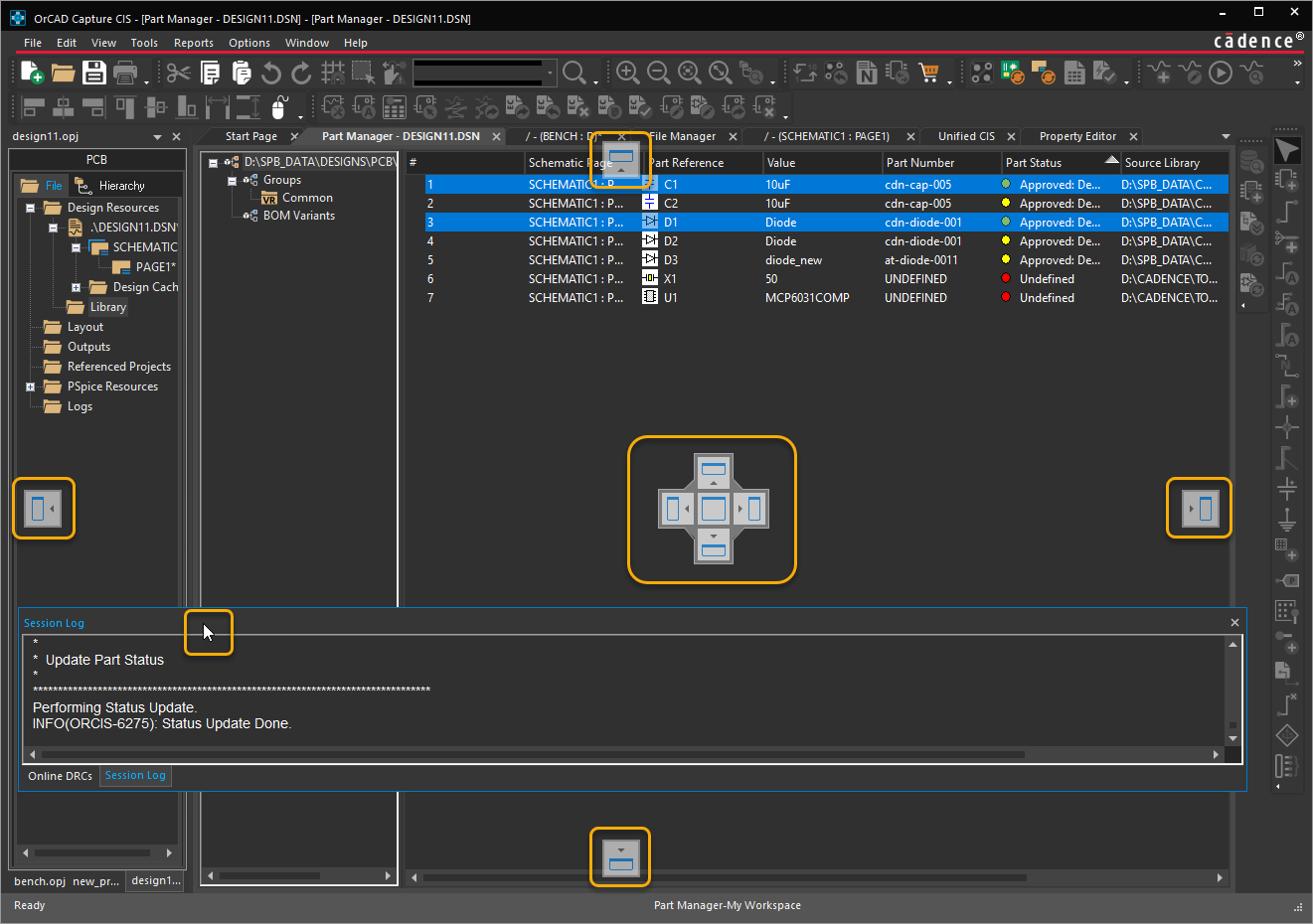Sort by the Part Status column header

(x=1034, y=163)
